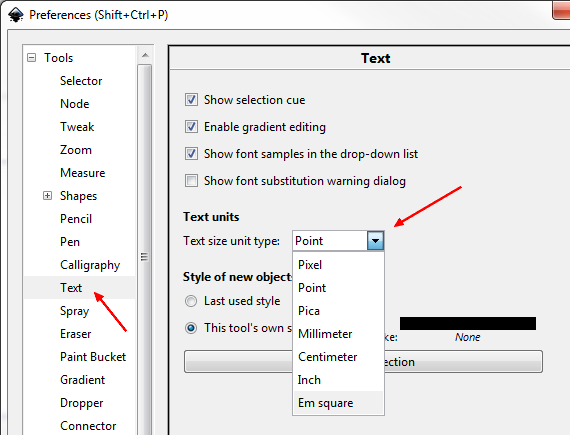Uncheck Enable gradient editing
The width and height of the screenshot is (570, 435).
(191, 127)
